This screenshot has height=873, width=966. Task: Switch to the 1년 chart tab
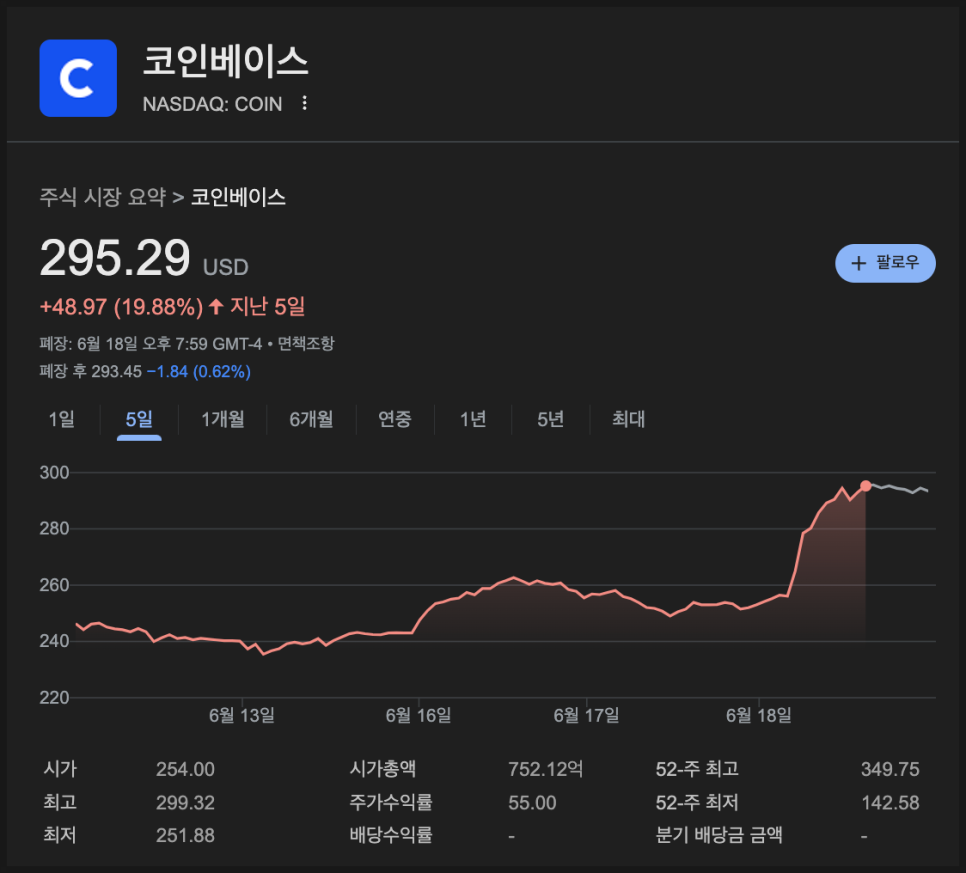(x=473, y=419)
